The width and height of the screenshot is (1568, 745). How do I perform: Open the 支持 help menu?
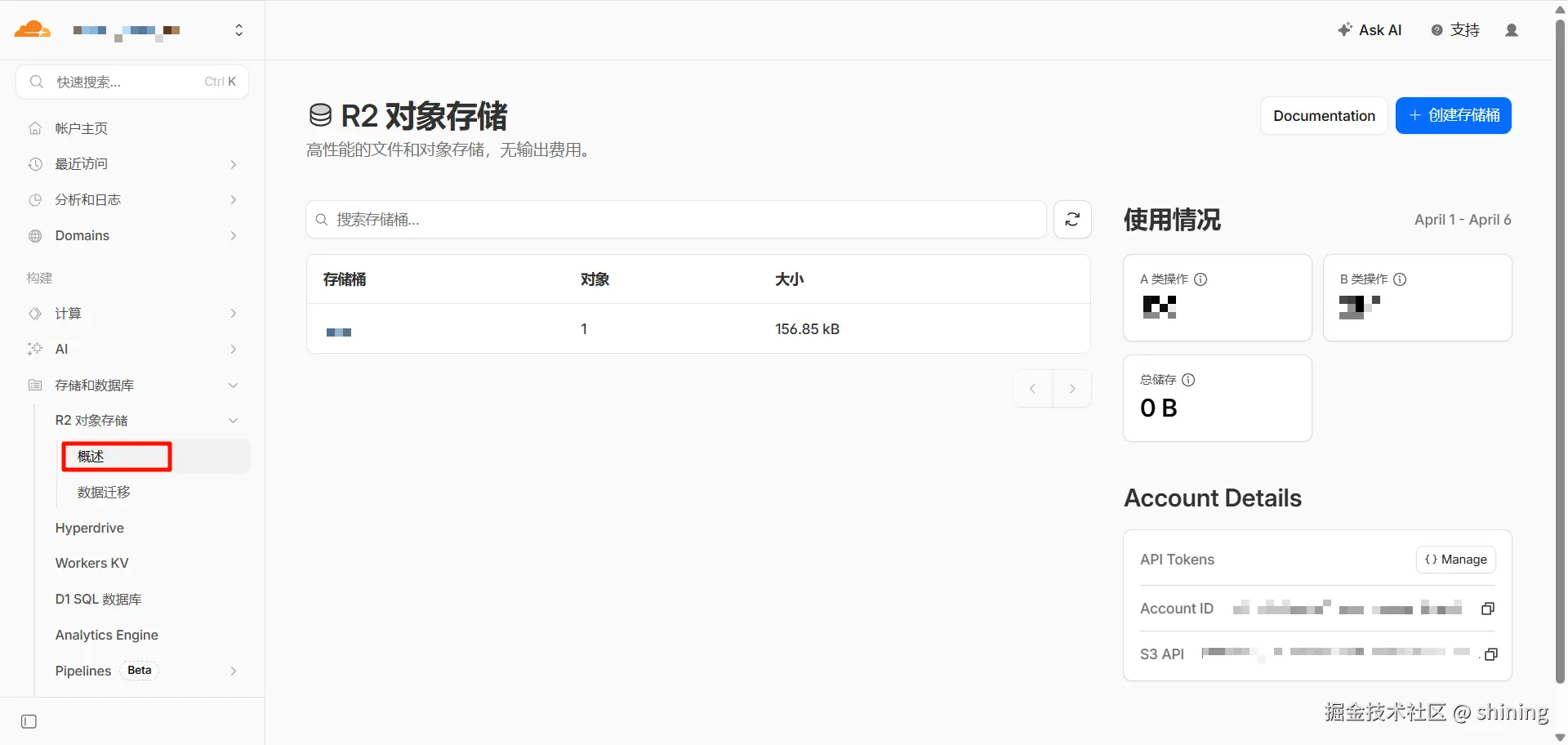point(1455,30)
